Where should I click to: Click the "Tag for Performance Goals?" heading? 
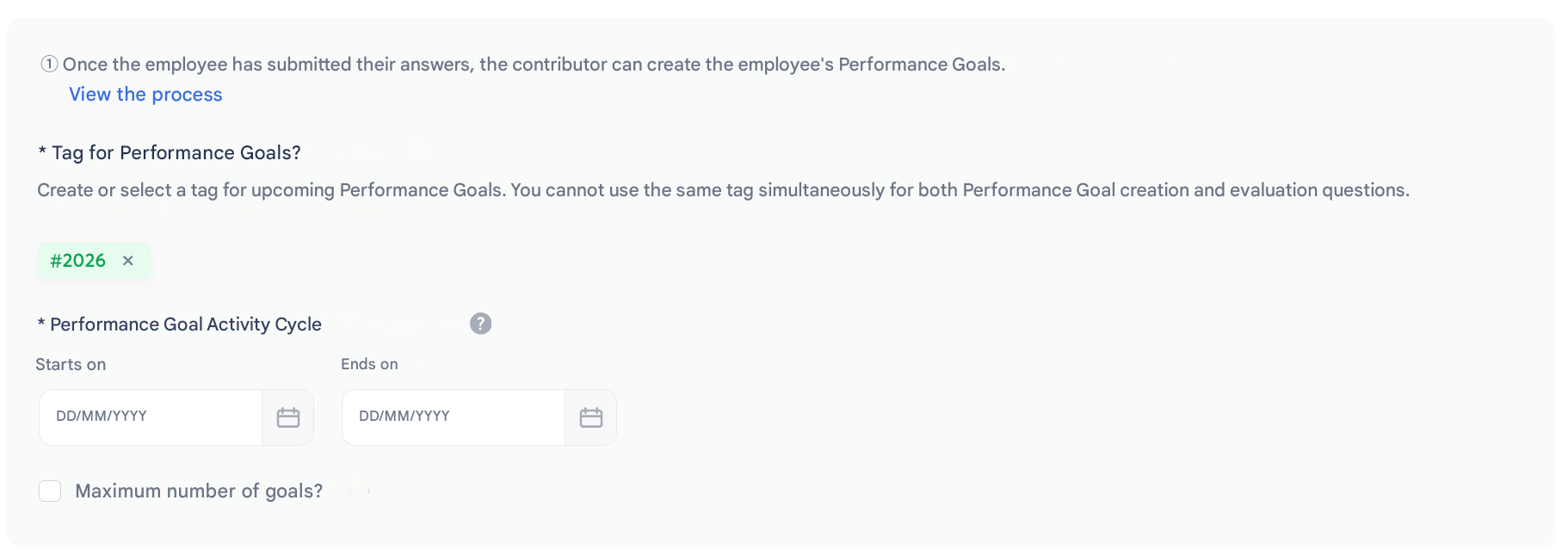[x=176, y=153]
